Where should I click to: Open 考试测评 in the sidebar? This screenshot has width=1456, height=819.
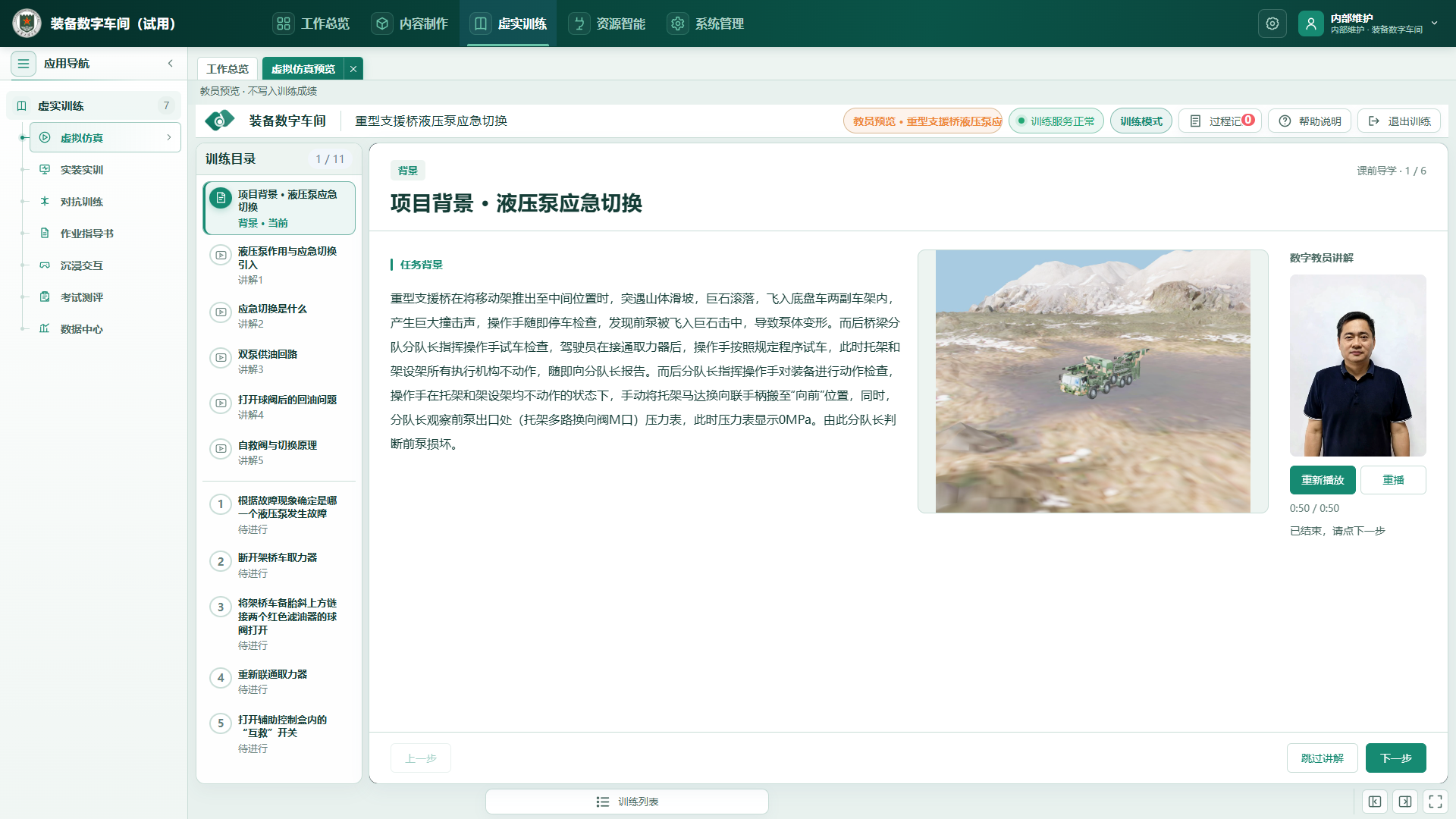pos(82,297)
